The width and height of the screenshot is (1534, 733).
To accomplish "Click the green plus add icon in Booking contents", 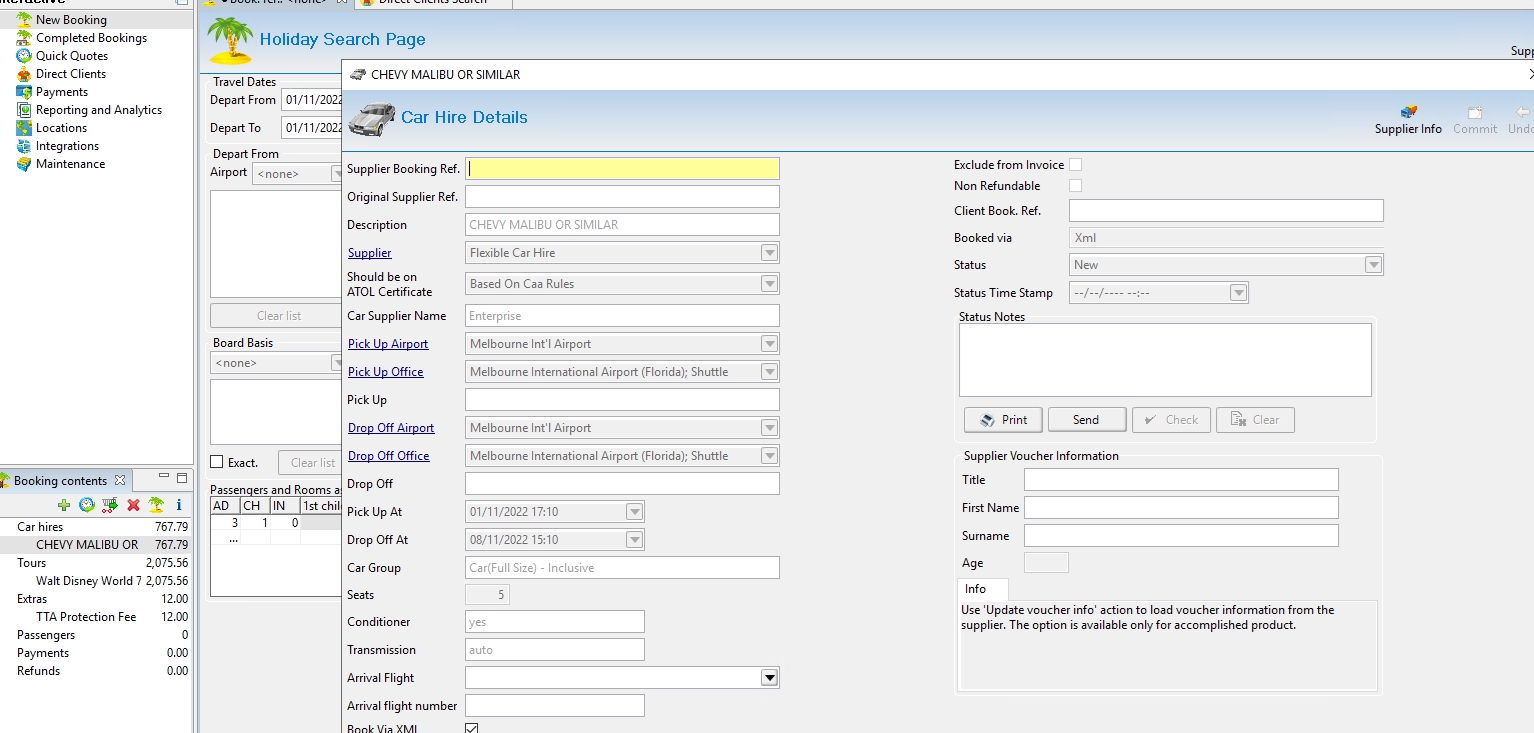I will click(64, 505).
